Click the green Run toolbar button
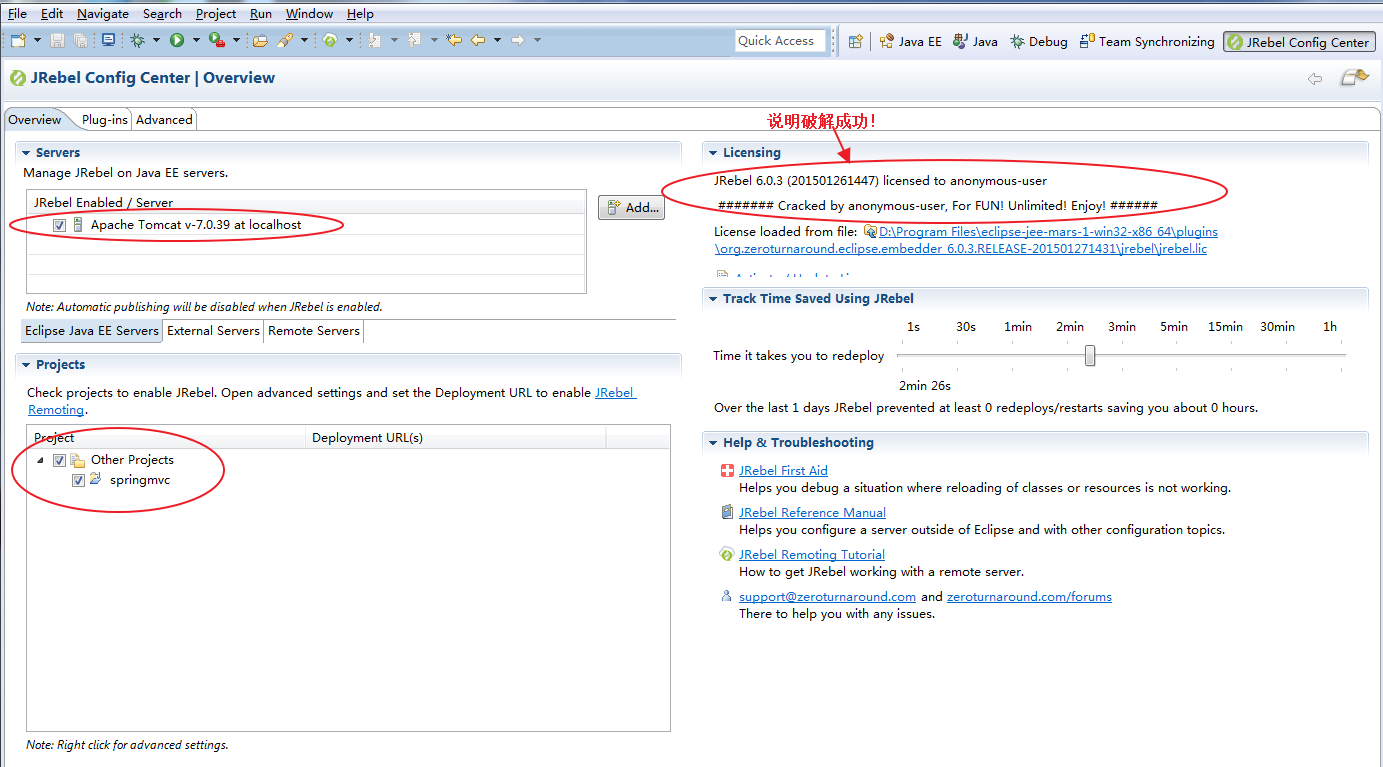The height and width of the screenshot is (767, 1383). coord(177,40)
